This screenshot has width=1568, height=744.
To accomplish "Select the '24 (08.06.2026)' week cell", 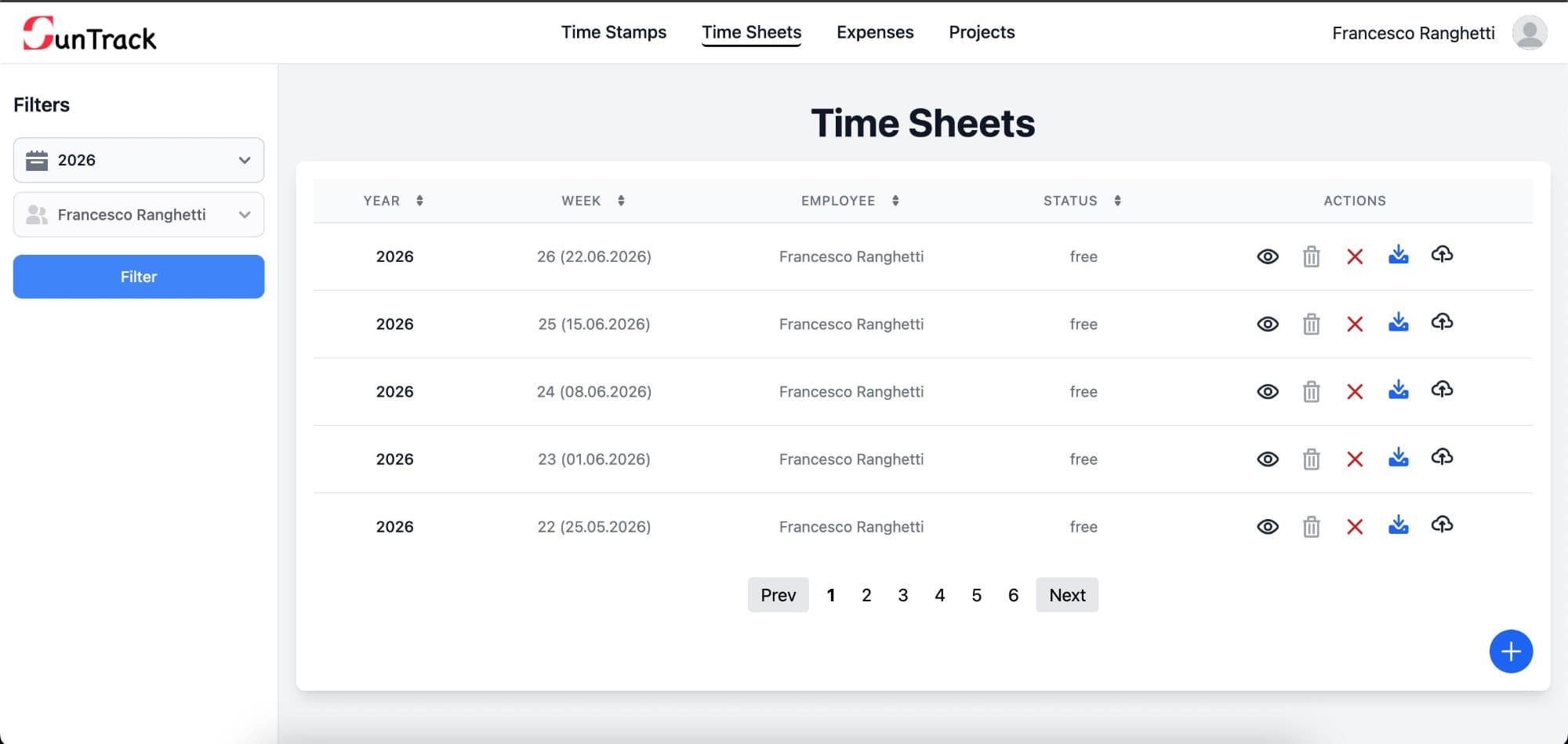I will 594,391.
